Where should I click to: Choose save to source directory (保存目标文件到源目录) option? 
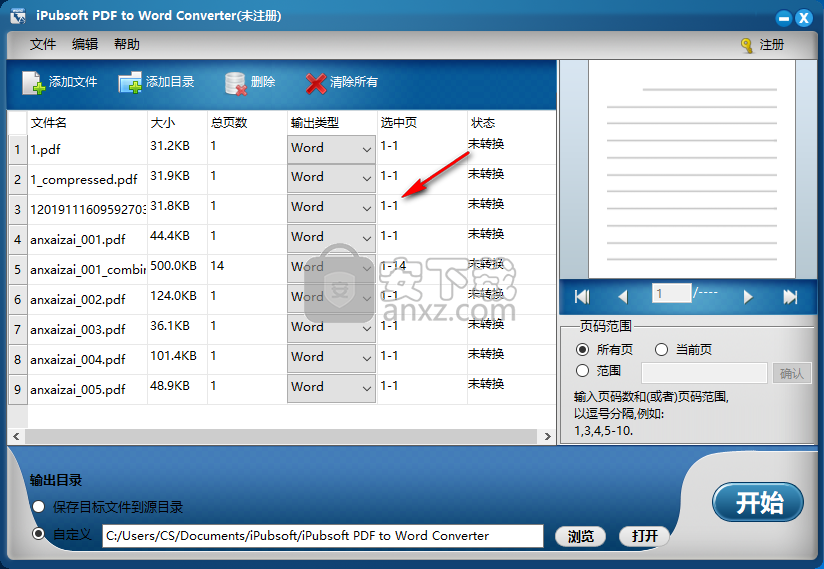(38, 507)
